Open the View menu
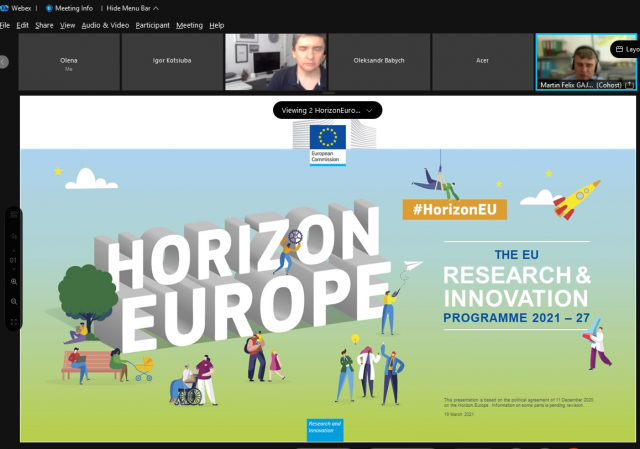Viewport: 640px width, 449px height. pos(67,25)
